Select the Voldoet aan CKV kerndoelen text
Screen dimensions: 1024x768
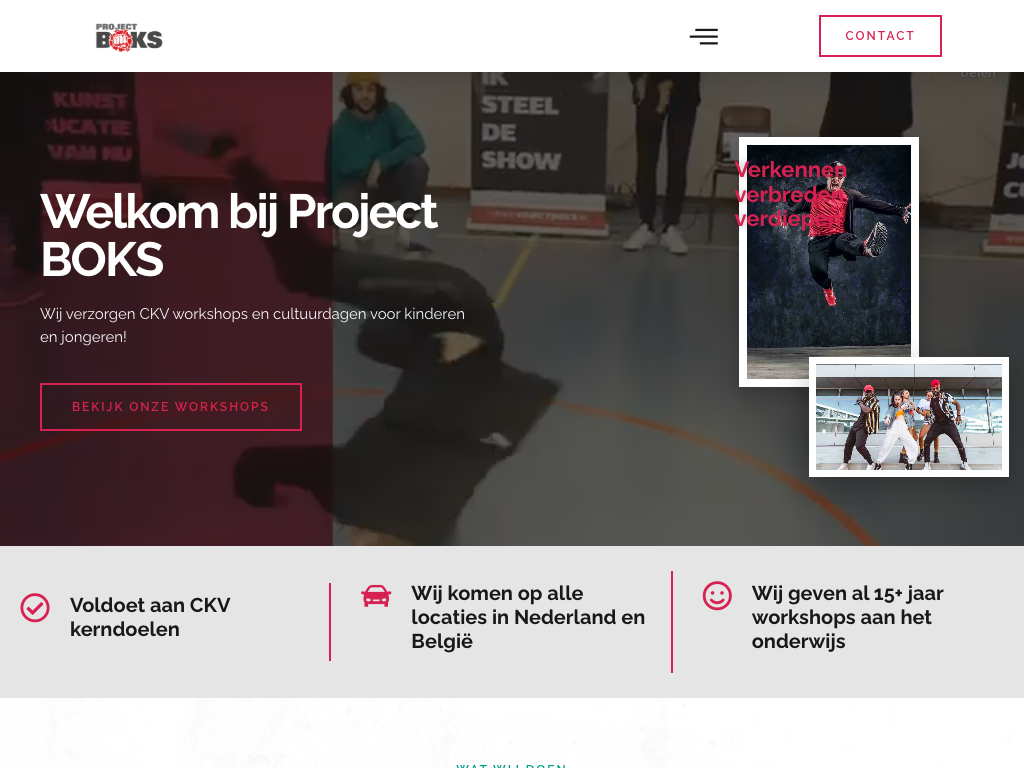150,617
